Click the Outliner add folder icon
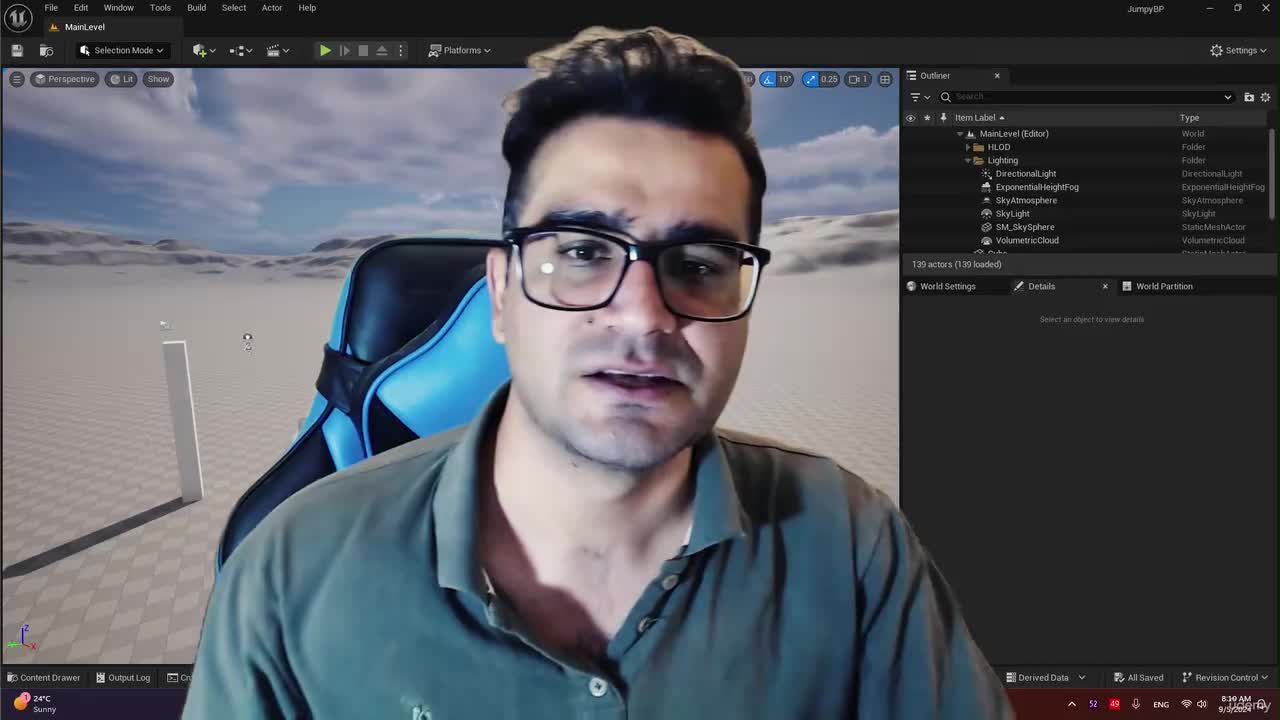The width and height of the screenshot is (1280, 720). [x=1249, y=97]
